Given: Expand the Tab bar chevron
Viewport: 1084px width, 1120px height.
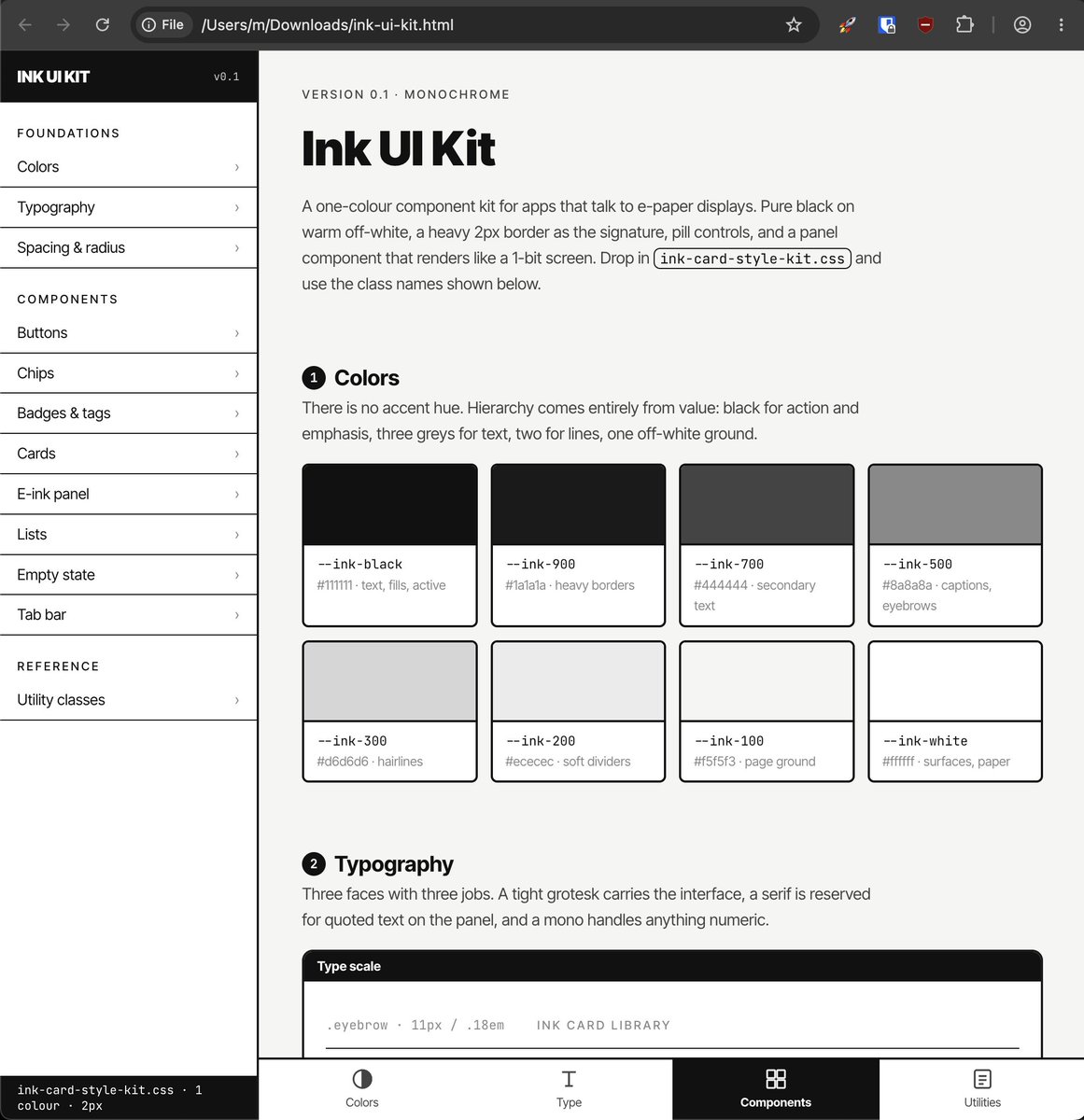Looking at the screenshot, I should tap(237, 615).
